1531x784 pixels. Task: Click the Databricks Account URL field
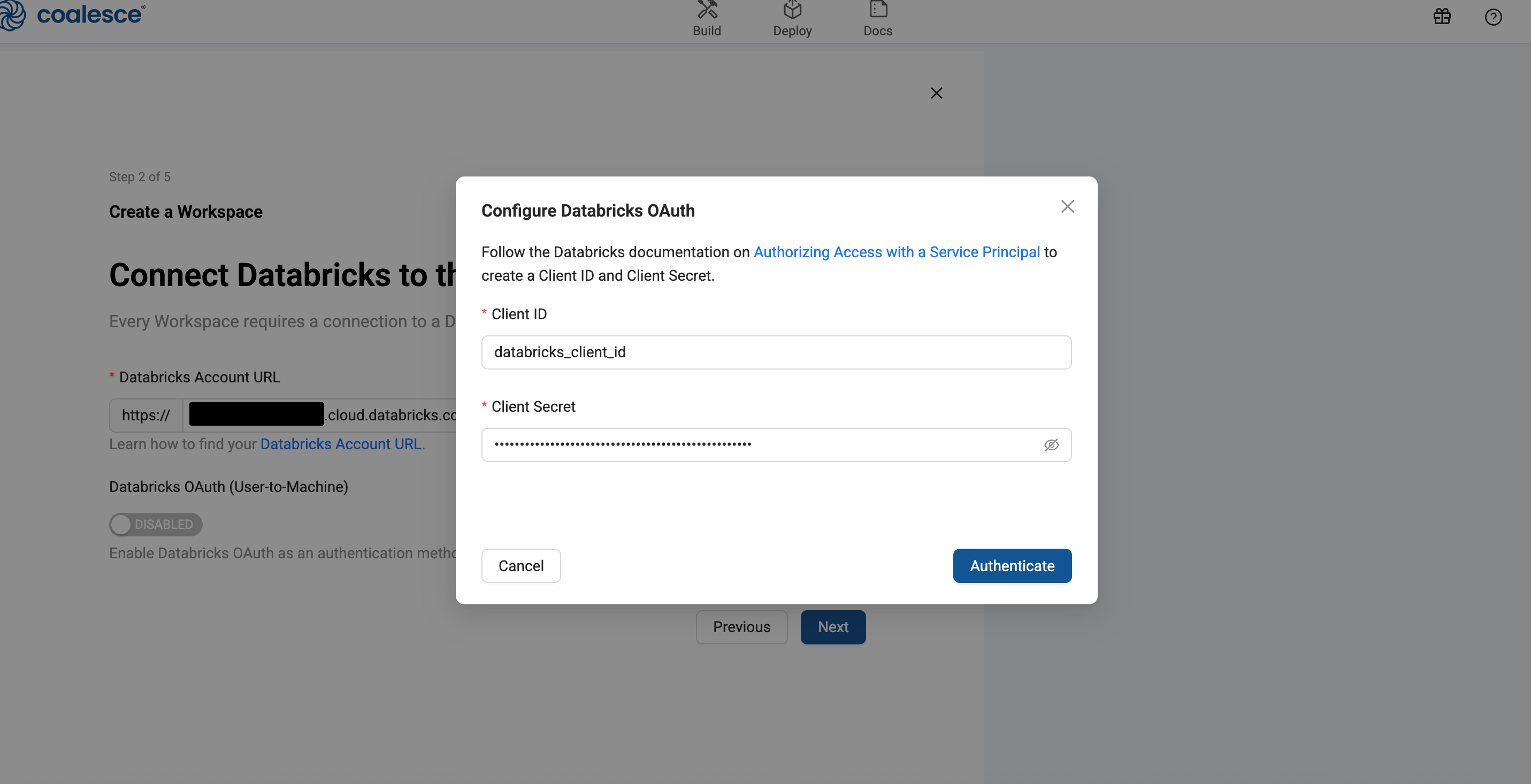coord(319,415)
